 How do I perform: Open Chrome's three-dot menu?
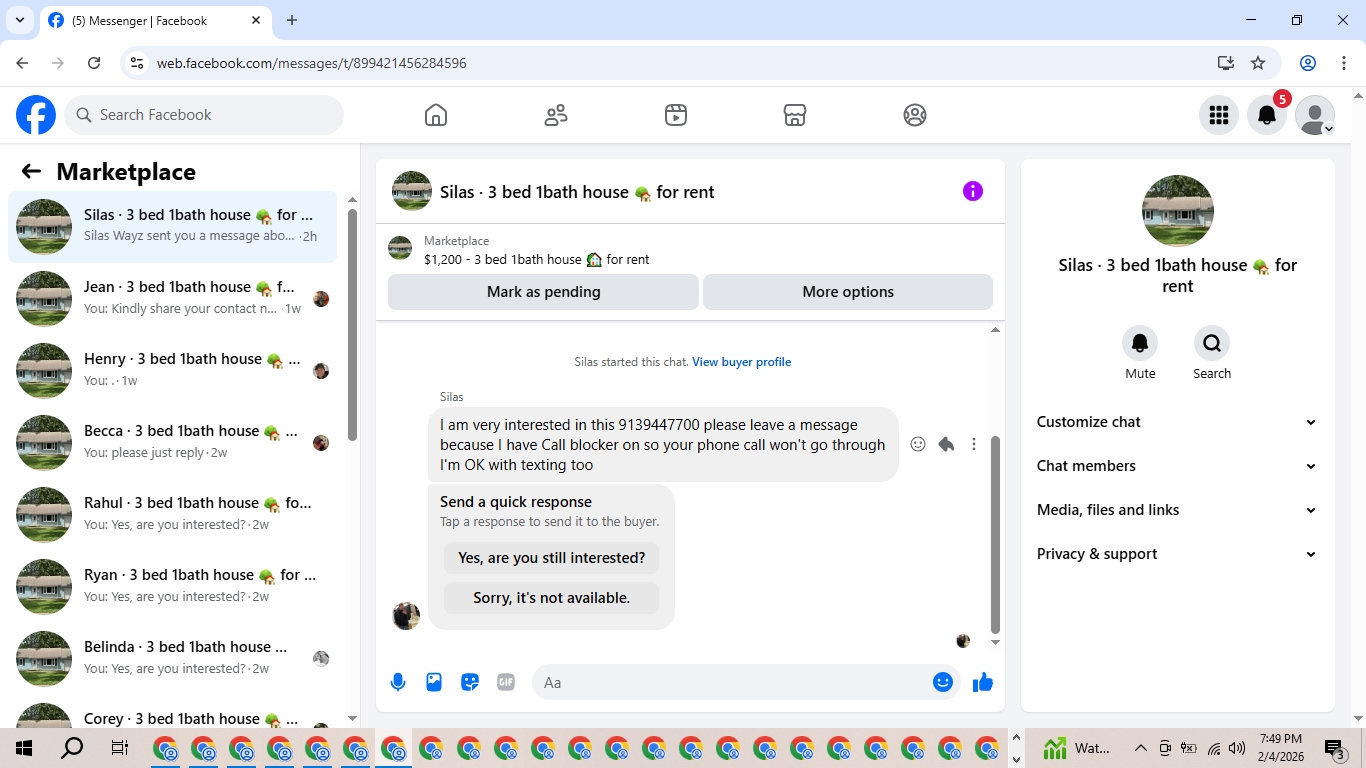coord(1342,63)
